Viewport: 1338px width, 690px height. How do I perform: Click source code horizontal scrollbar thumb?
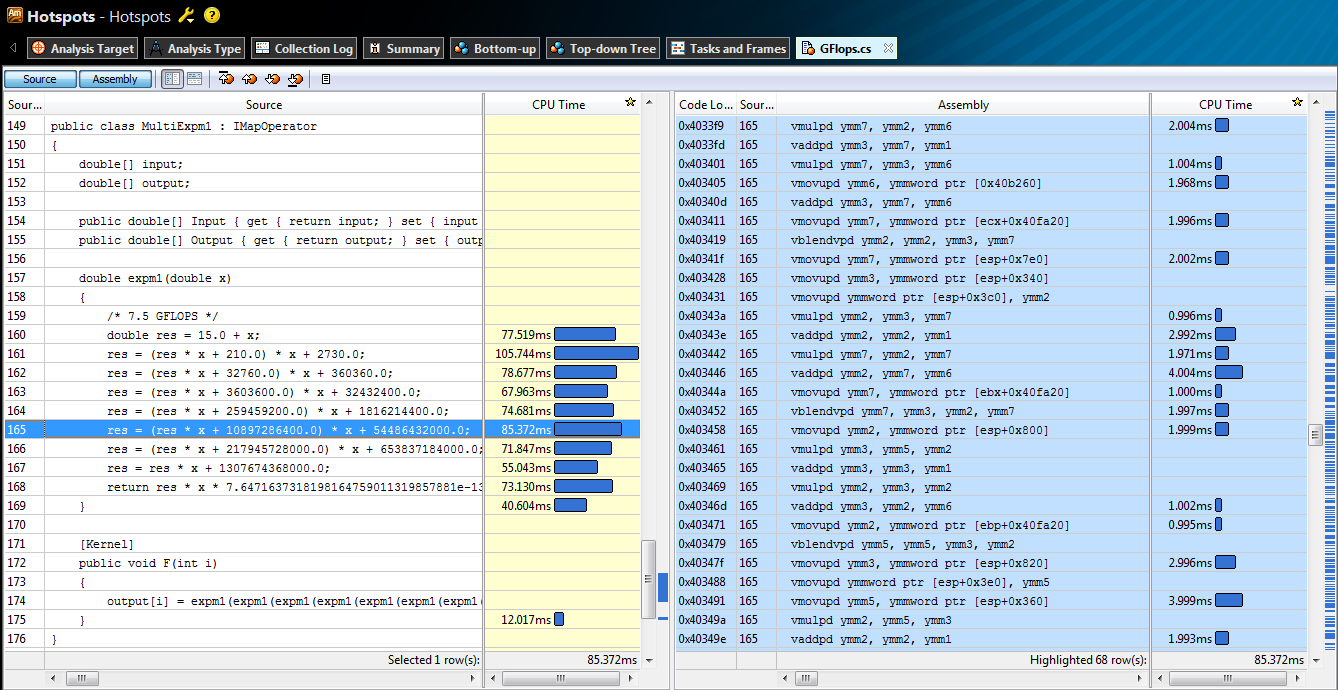82,678
